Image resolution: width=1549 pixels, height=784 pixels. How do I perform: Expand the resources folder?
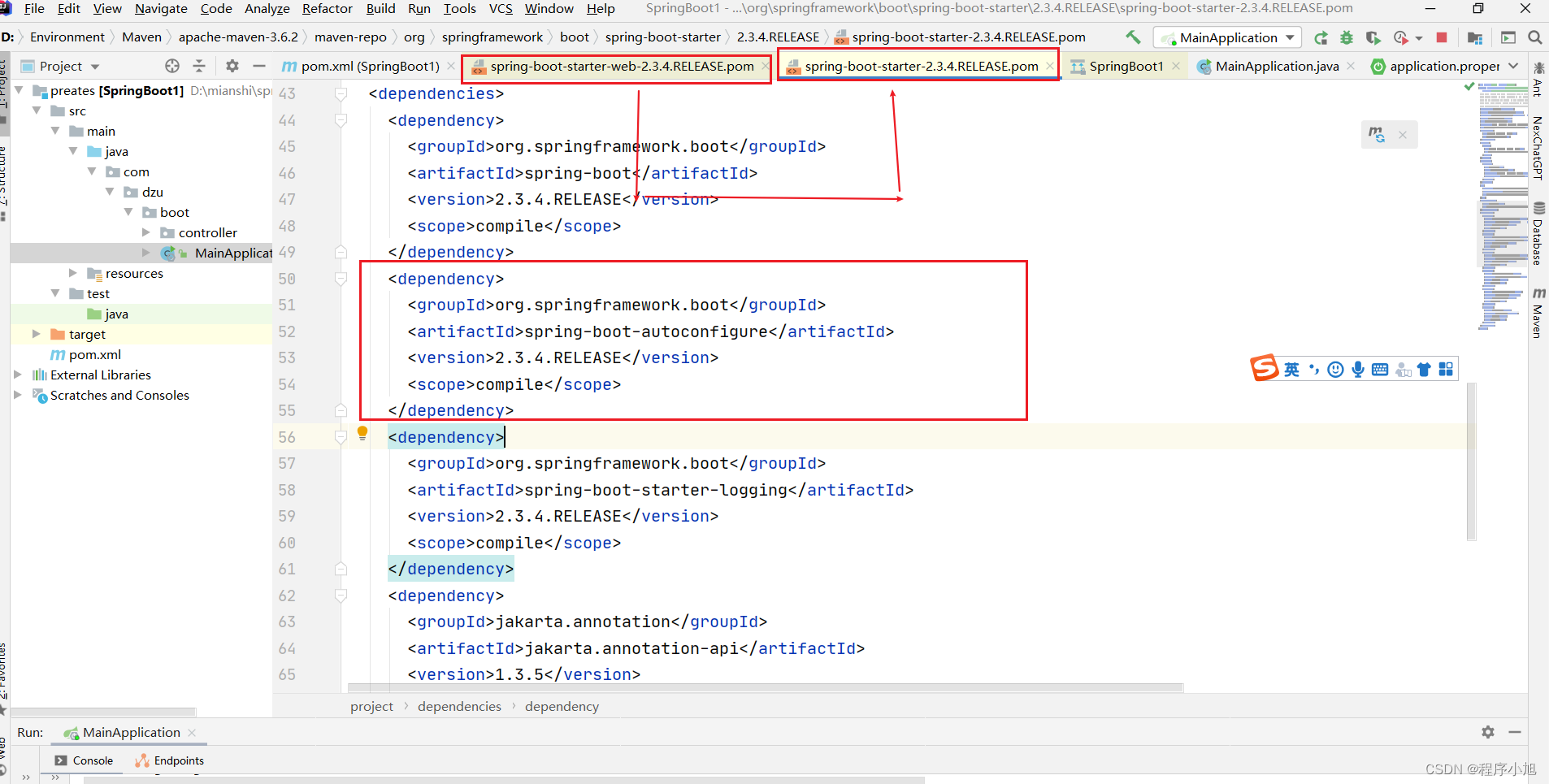pos(73,273)
